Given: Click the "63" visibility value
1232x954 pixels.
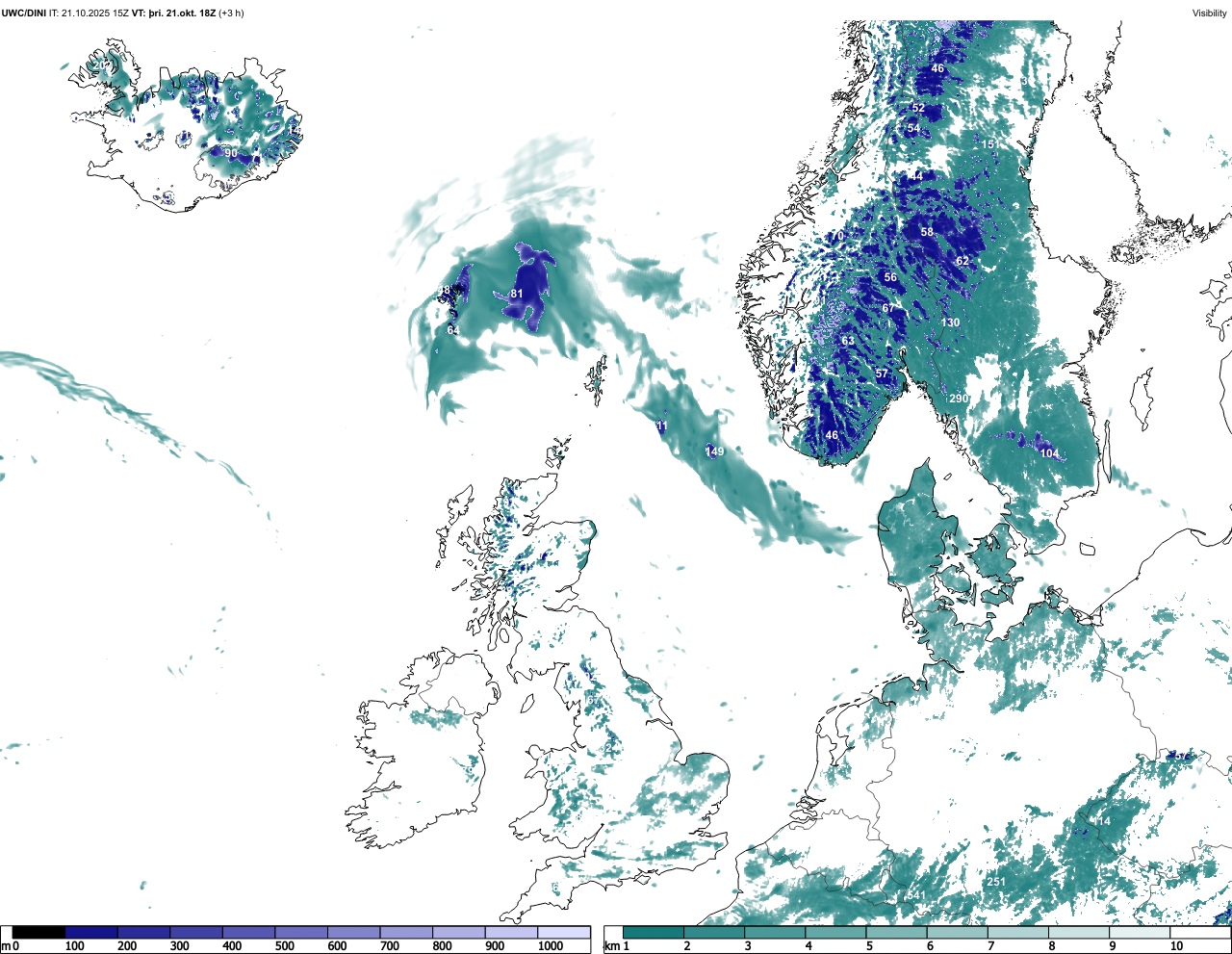Looking at the screenshot, I should pos(848,341).
